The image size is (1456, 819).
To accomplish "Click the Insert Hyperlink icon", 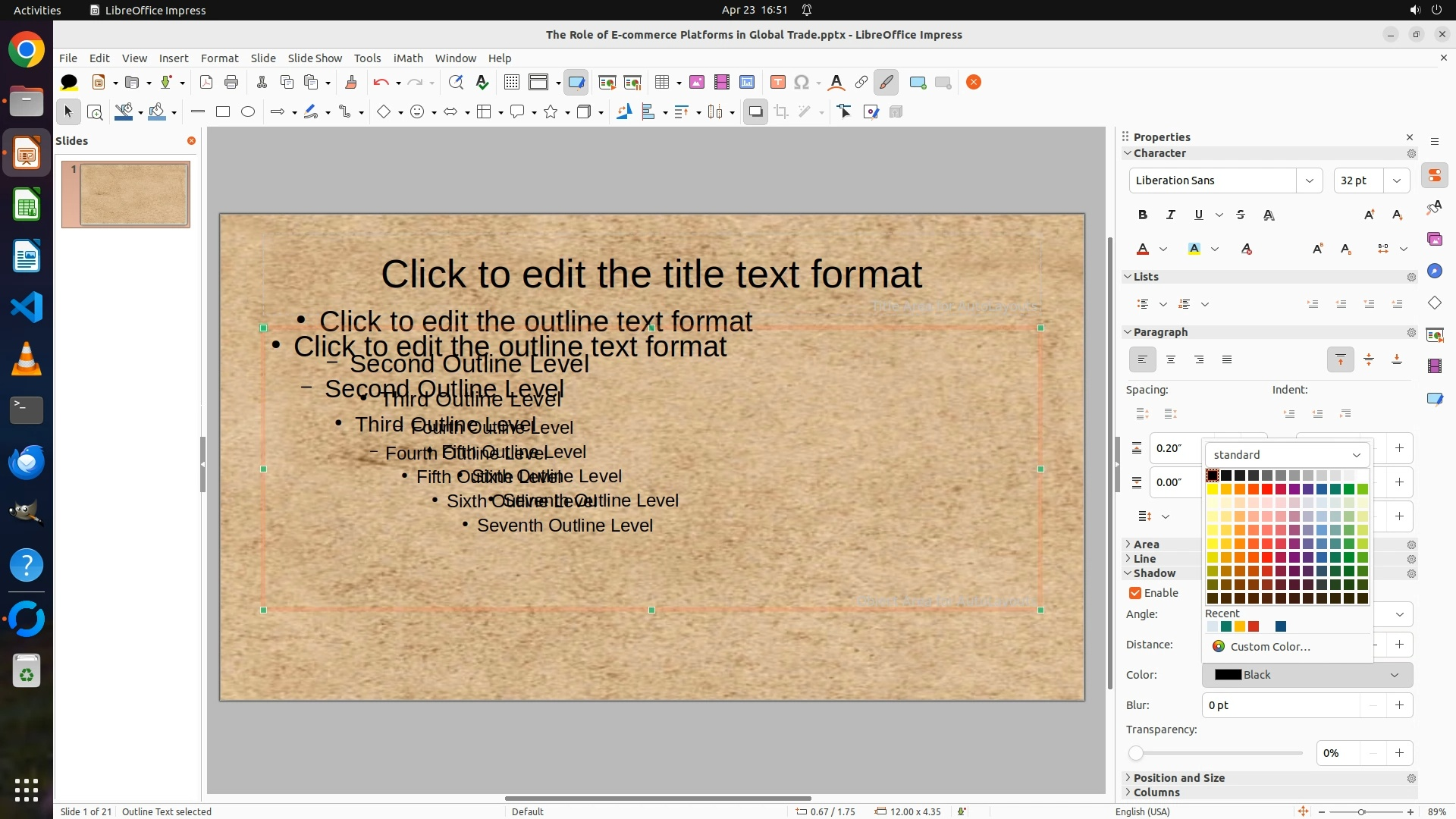I will [861, 82].
